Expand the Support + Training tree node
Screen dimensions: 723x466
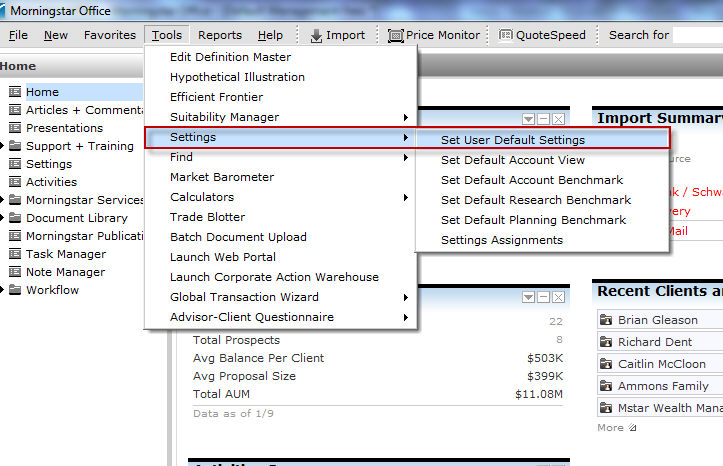pos(3,146)
